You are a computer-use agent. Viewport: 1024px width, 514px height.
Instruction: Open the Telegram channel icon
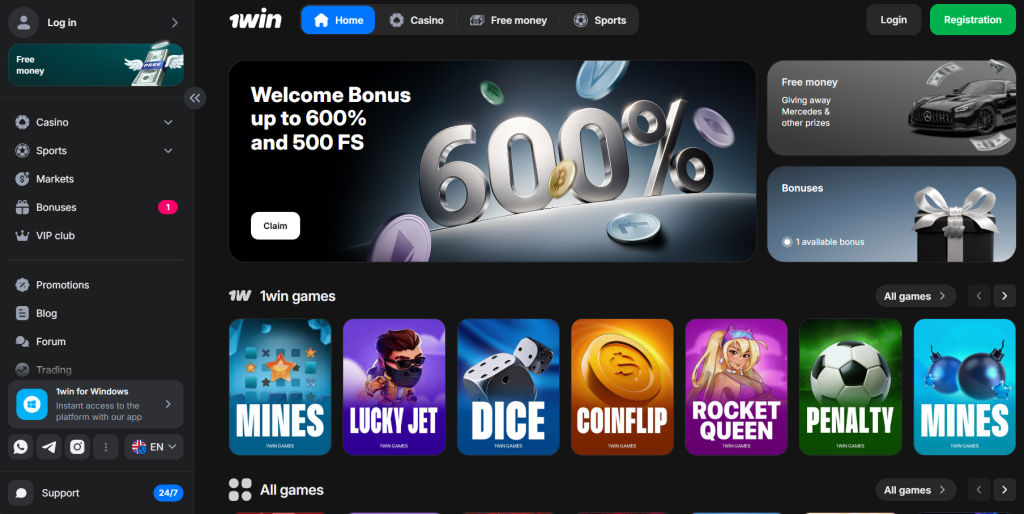coord(49,447)
